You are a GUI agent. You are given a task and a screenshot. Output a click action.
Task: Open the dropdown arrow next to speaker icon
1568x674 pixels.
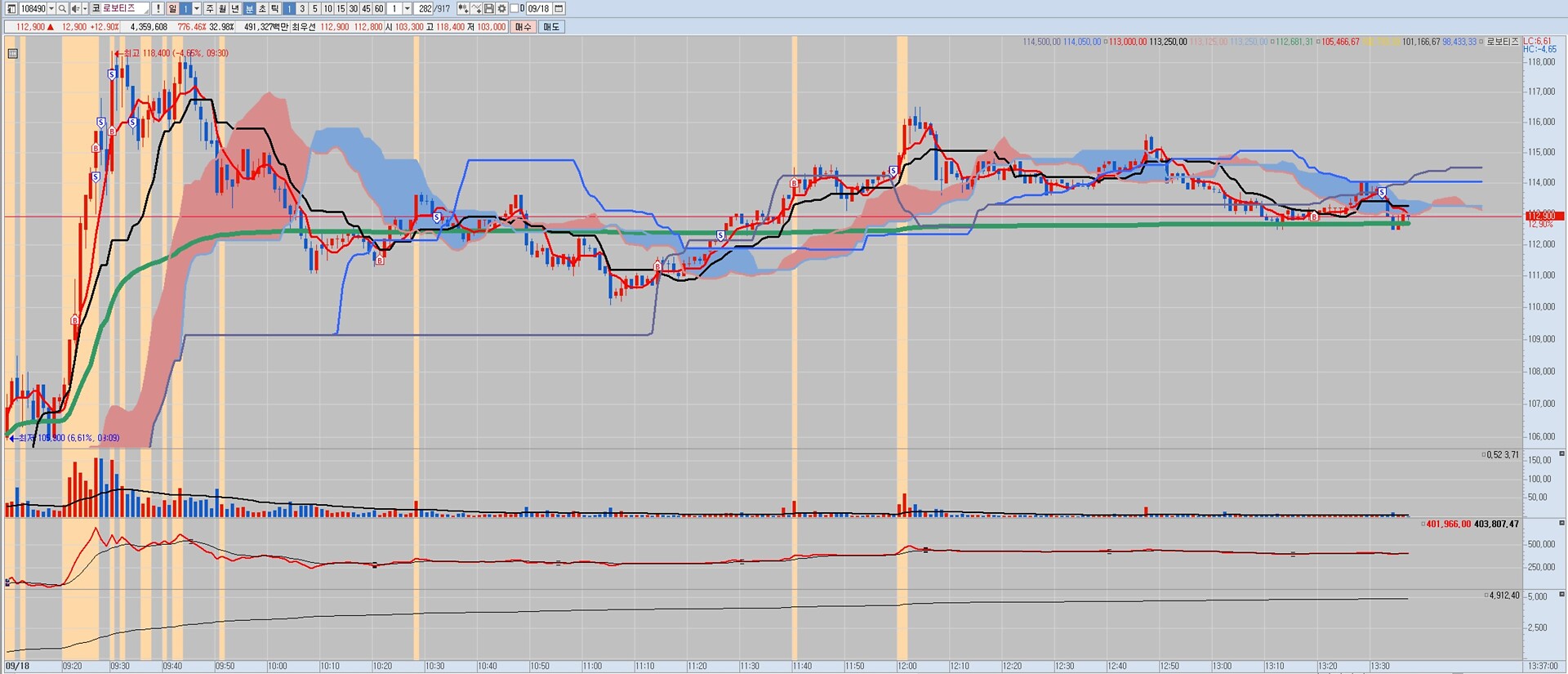click(85, 8)
